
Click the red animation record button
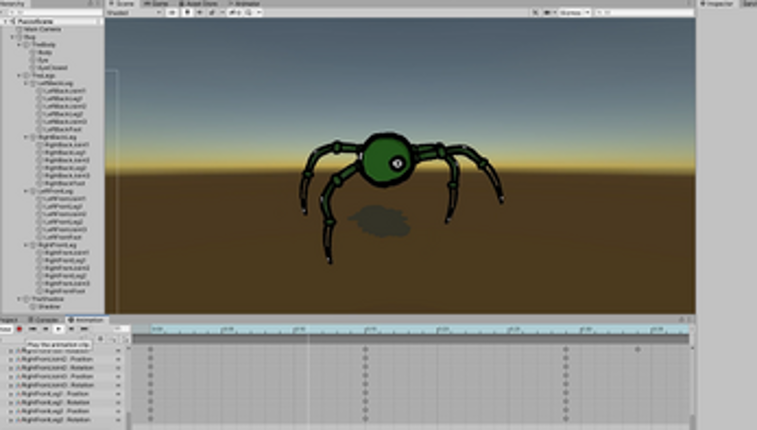click(19, 329)
